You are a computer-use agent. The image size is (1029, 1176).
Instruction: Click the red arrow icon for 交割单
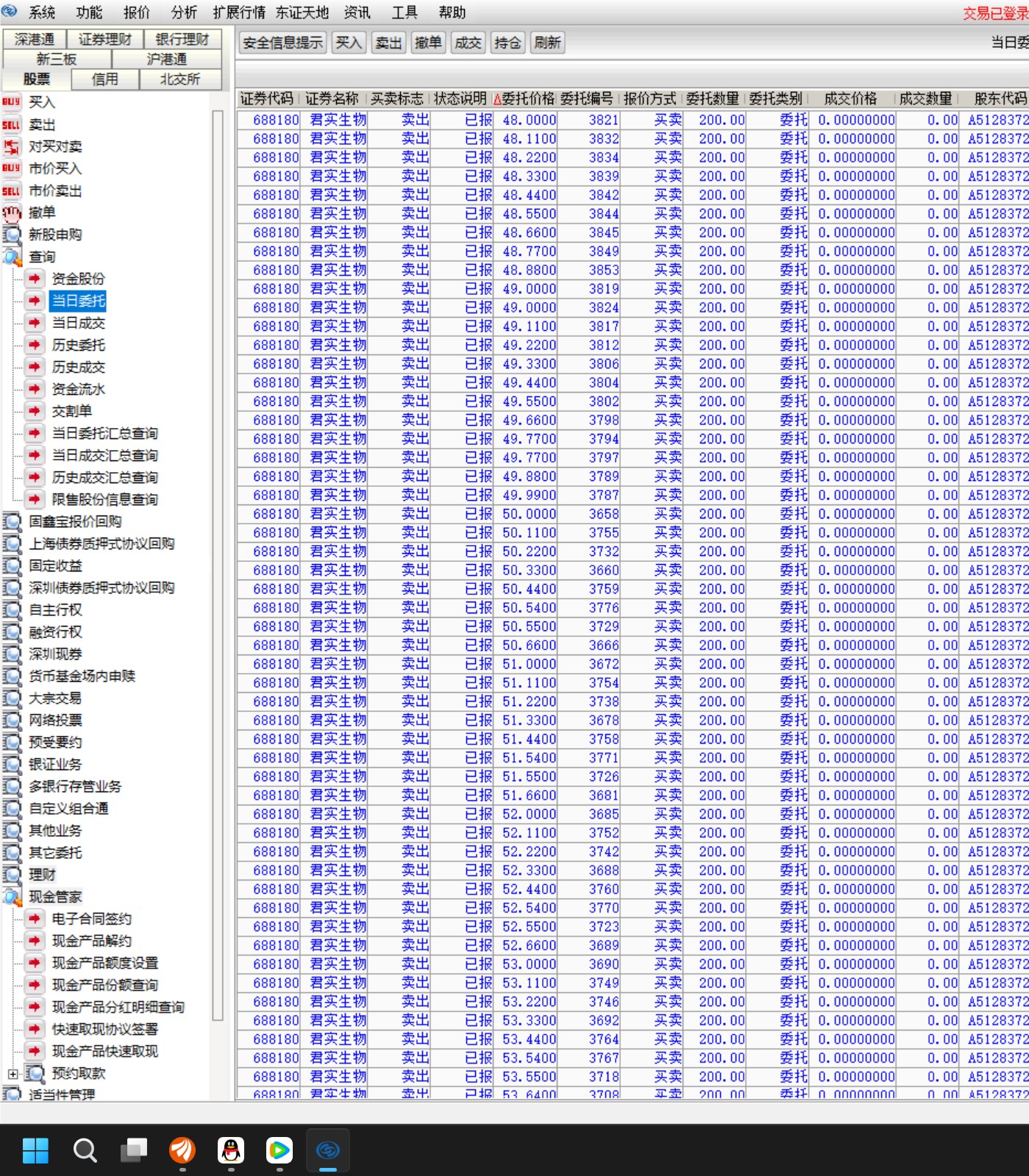pyautogui.click(x=35, y=411)
